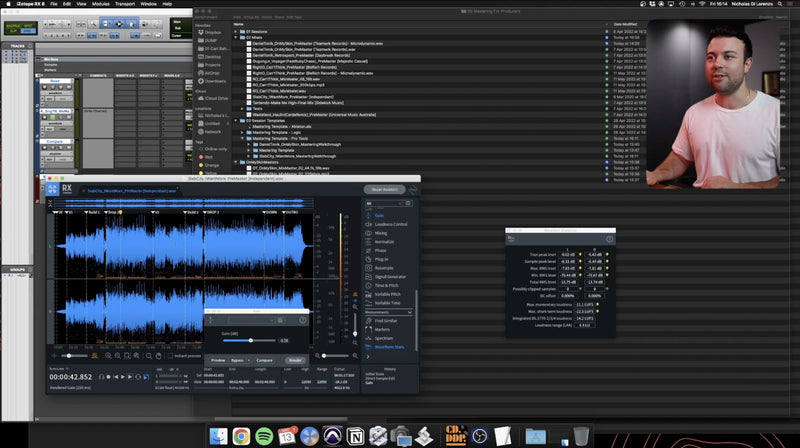Open the Spectrum analyzer module
This screenshot has height=448, width=800.
385,338
